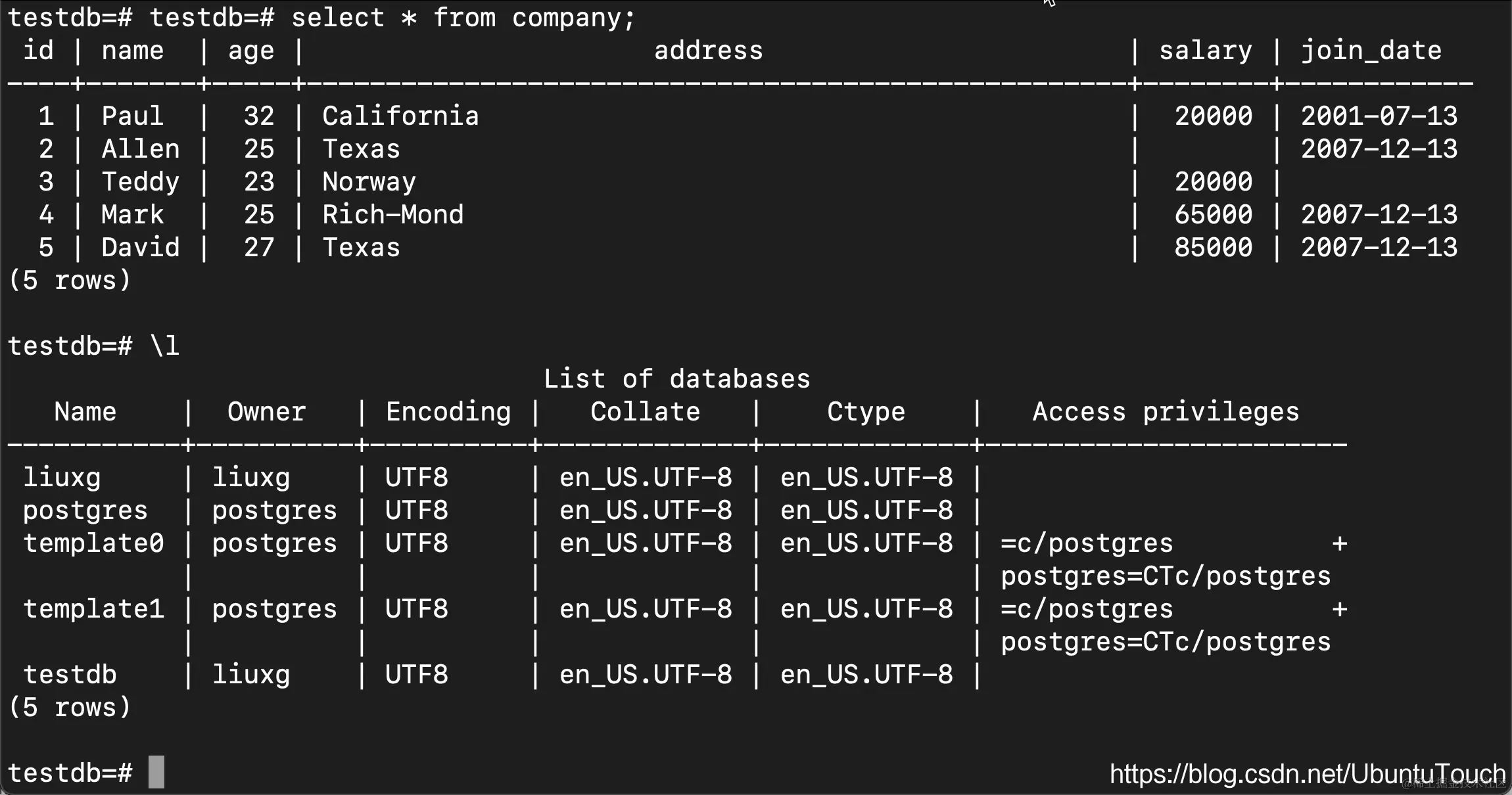Click the "Norway" address cell
The image size is (1512, 795).
click(x=369, y=182)
